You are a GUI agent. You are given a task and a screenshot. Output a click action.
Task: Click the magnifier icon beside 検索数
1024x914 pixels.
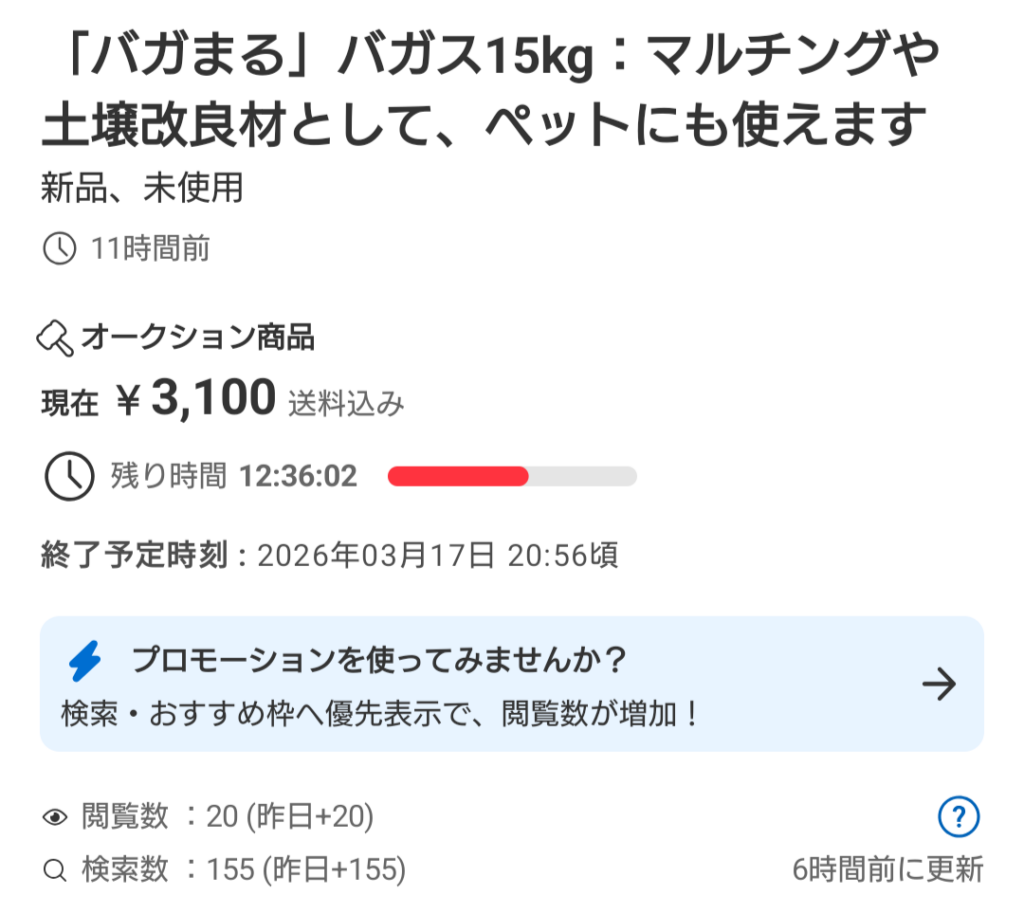[x=55, y=870]
